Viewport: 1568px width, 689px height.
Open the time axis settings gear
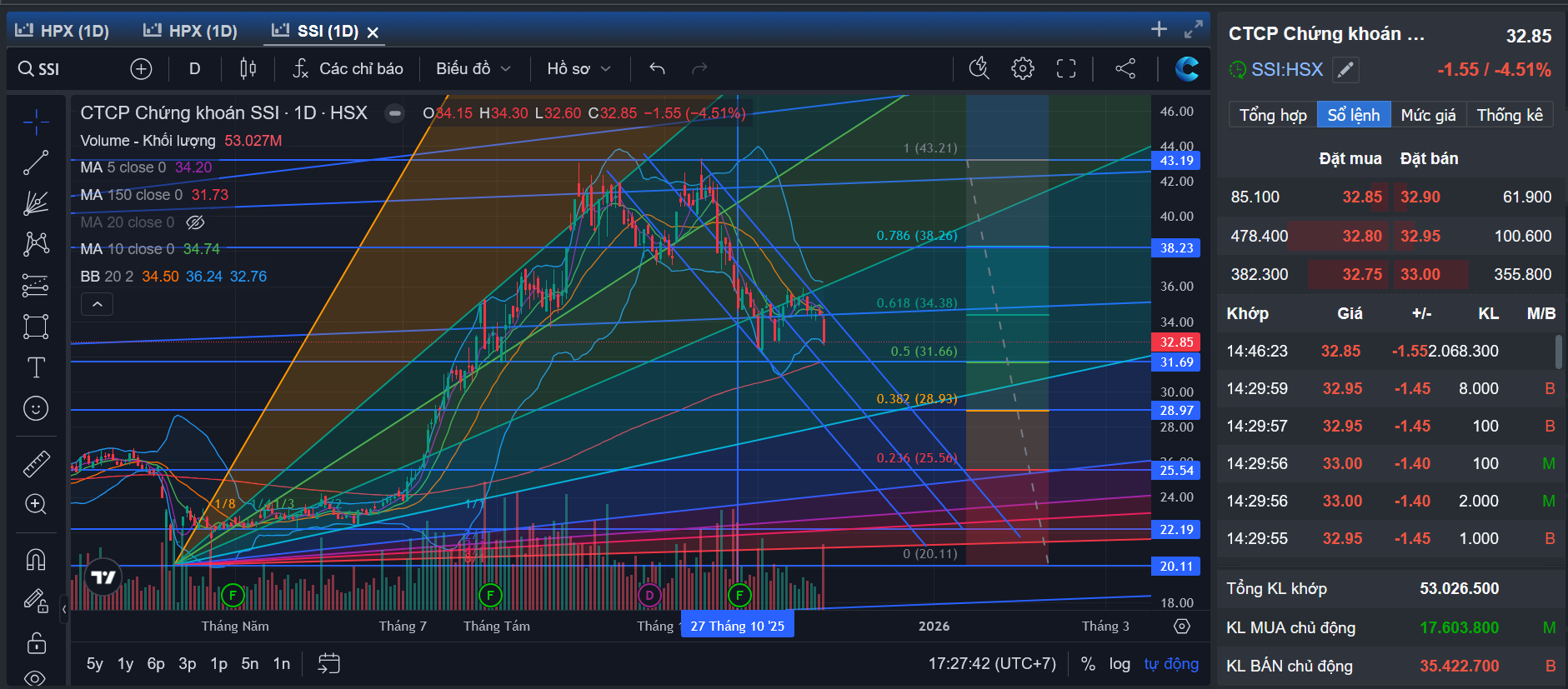1182,627
